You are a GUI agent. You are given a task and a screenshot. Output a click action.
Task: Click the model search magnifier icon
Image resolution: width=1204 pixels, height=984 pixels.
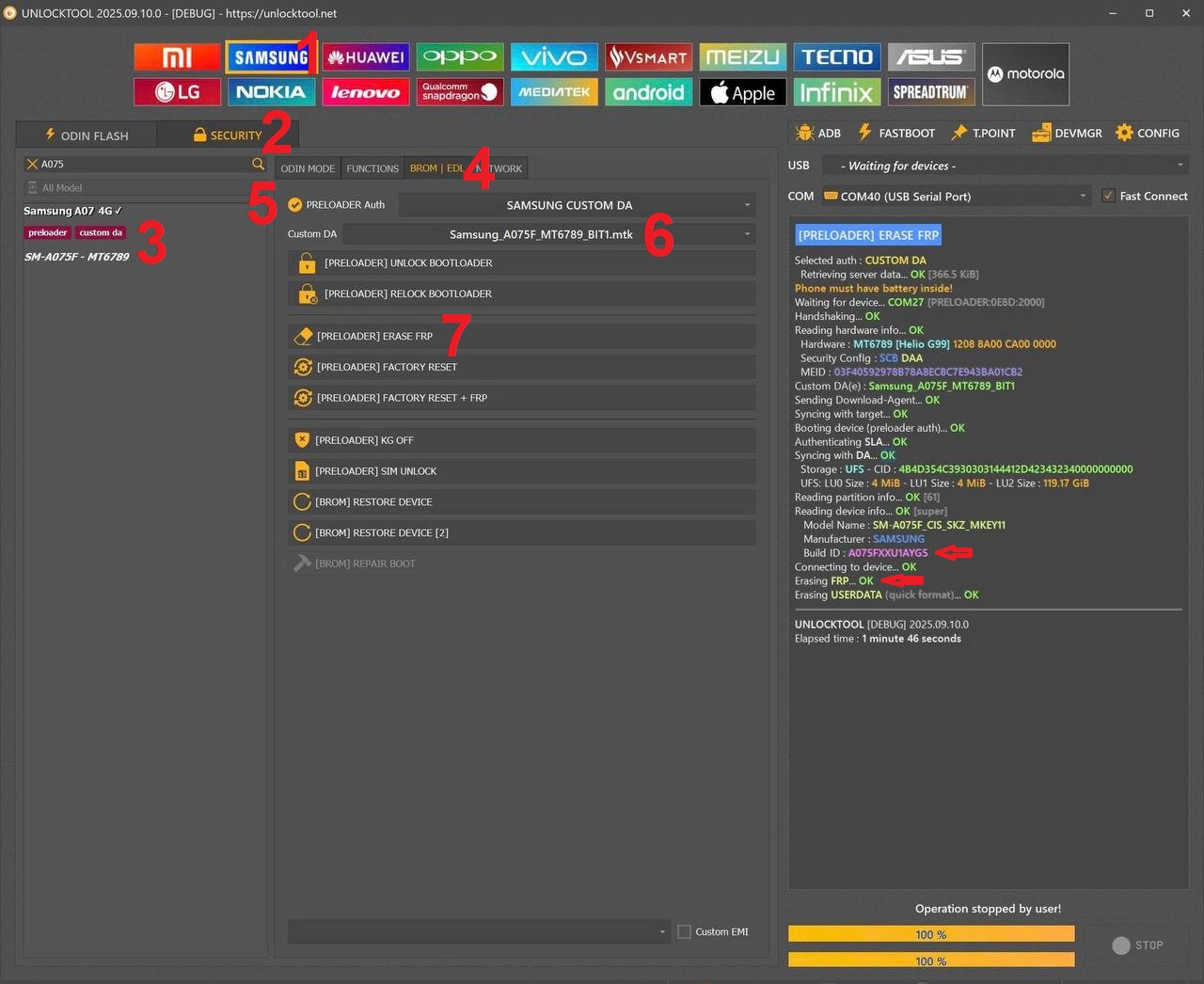coord(258,164)
